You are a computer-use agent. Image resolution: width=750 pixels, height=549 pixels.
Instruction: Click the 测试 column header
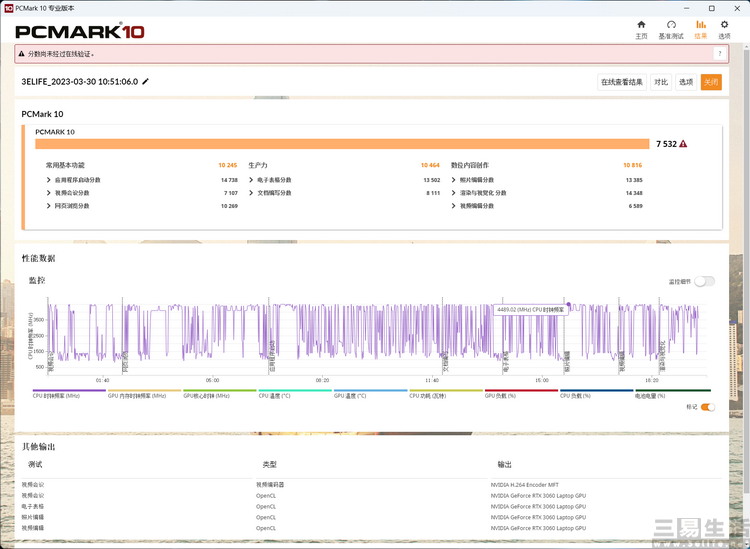(35, 464)
